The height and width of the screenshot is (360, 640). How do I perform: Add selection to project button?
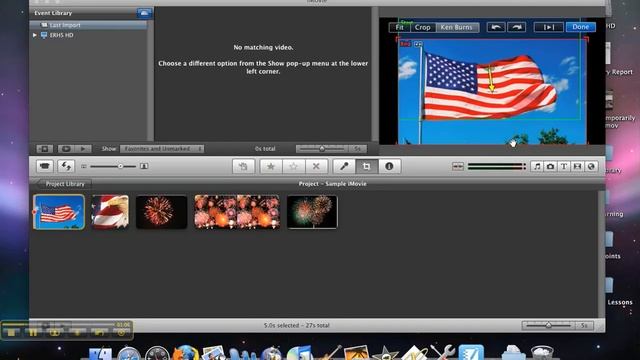pos(243,166)
